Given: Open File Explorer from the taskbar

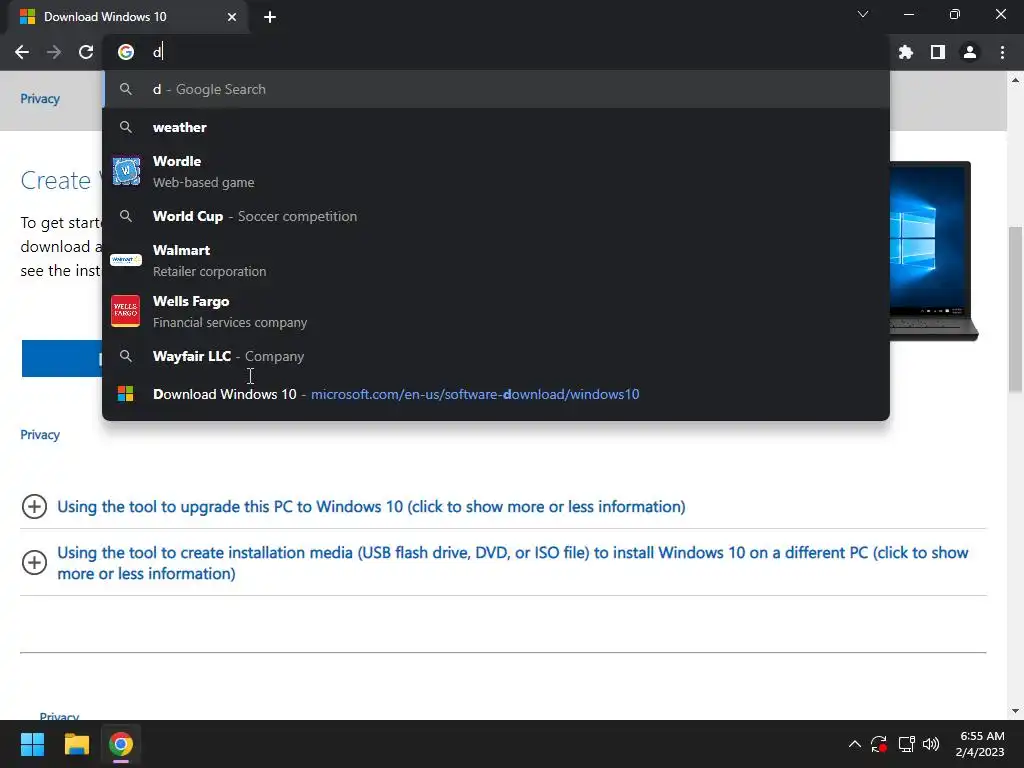Looking at the screenshot, I should click(76, 744).
